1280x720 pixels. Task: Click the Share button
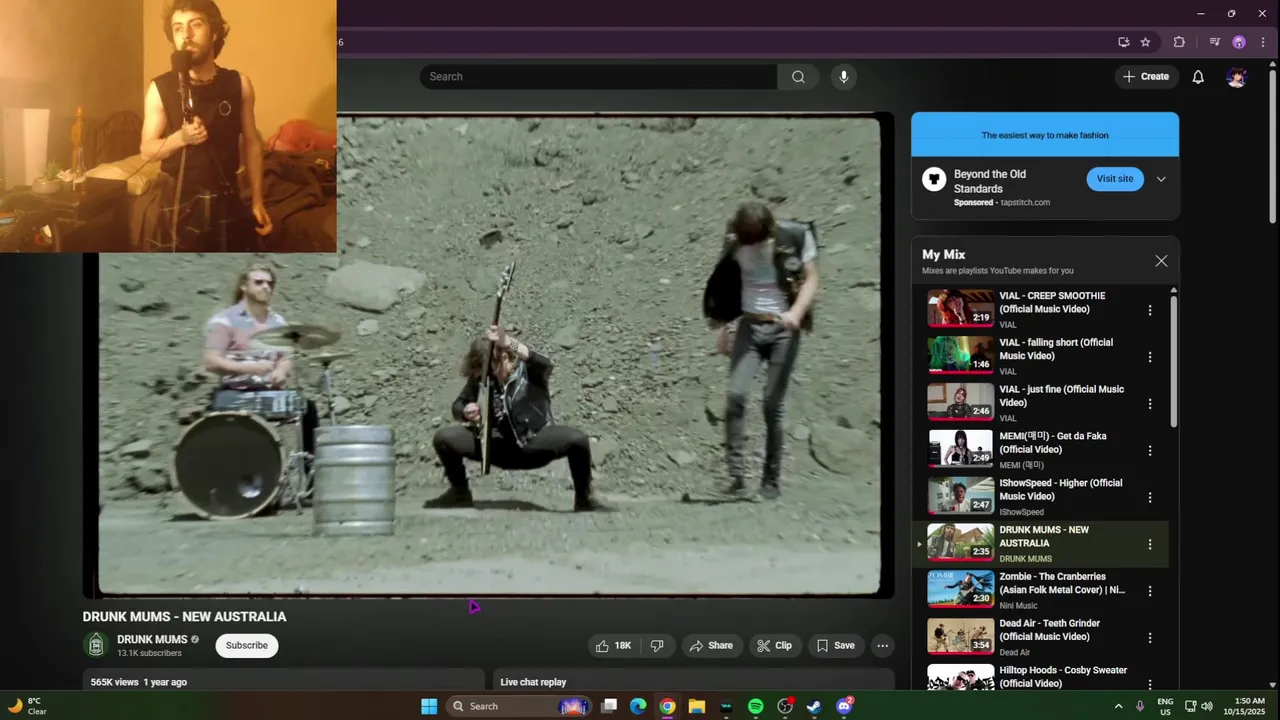click(x=711, y=646)
